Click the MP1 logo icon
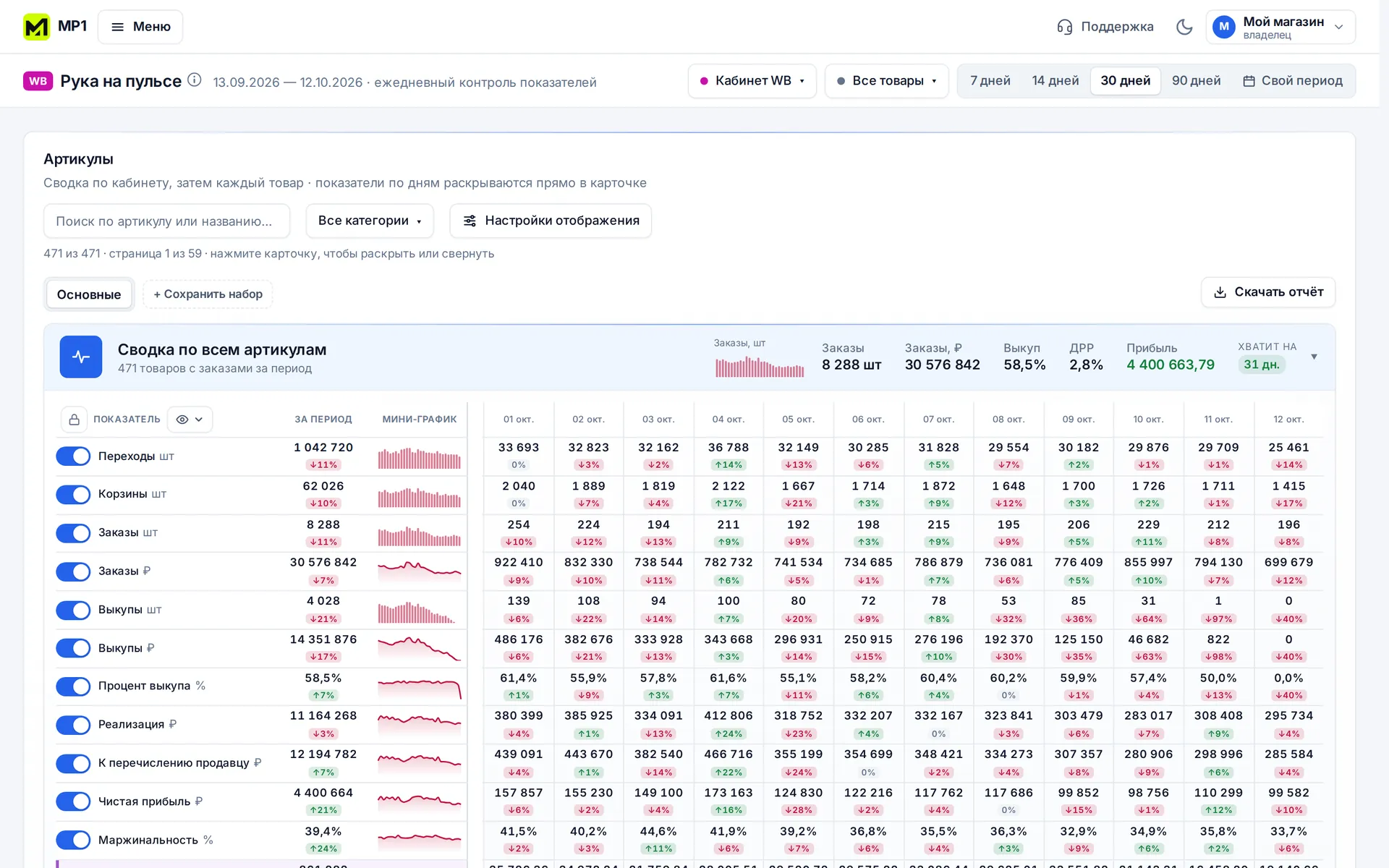Image resolution: width=1389 pixels, height=868 pixels. (36, 27)
